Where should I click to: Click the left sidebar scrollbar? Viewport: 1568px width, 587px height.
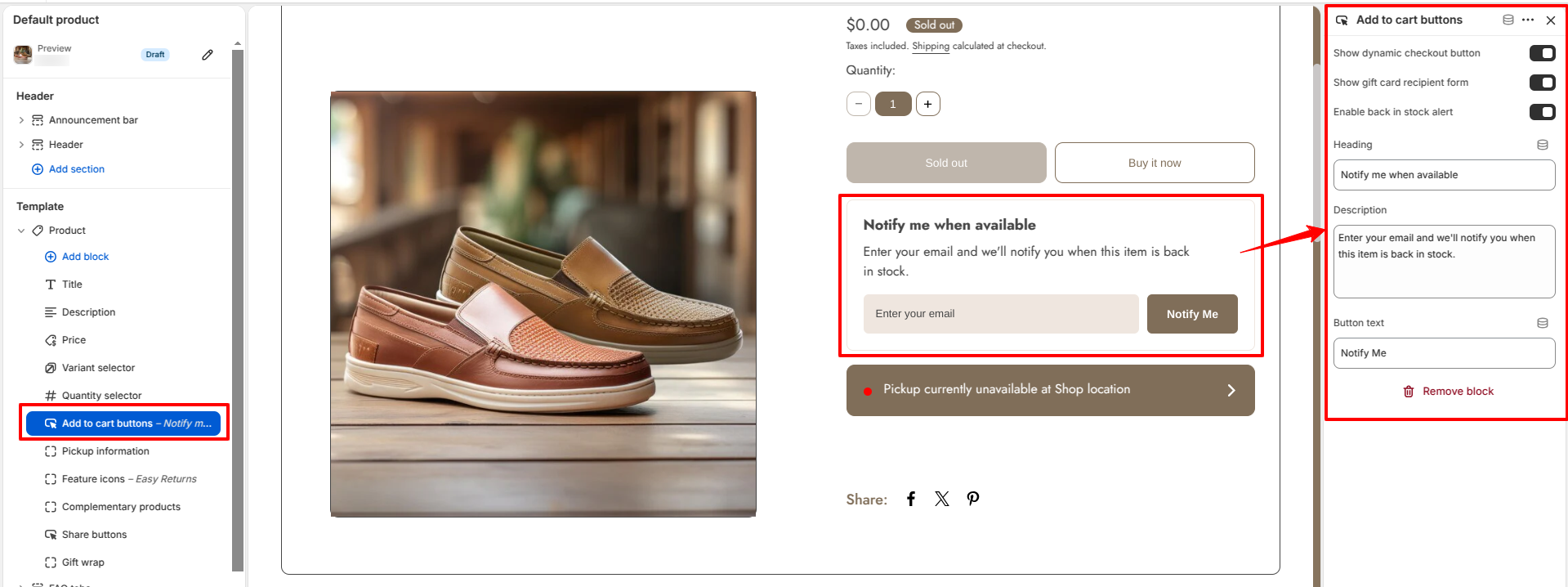(x=238, y=311)
